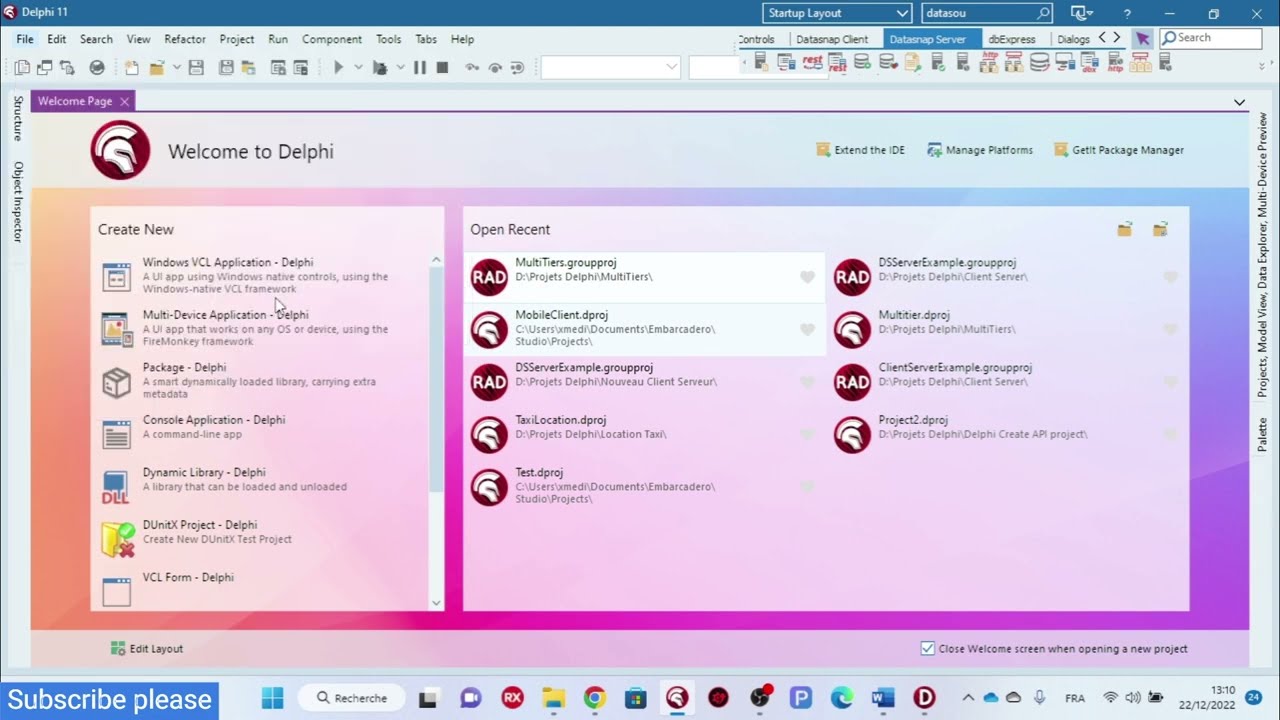Click the first folder icon in the Open Recent header
Image resolution: width=1280 pixels, height=720 pixels.
click(1125, 230)
